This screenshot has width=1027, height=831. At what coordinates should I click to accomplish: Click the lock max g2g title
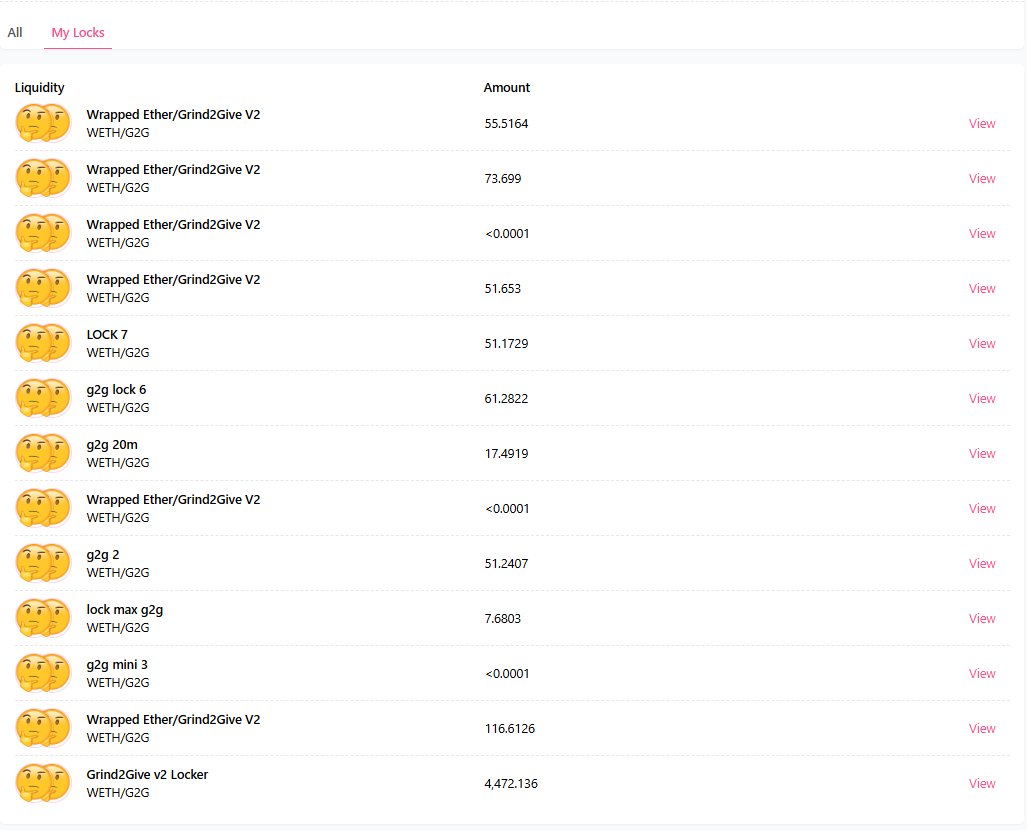(x=124, y=610)
